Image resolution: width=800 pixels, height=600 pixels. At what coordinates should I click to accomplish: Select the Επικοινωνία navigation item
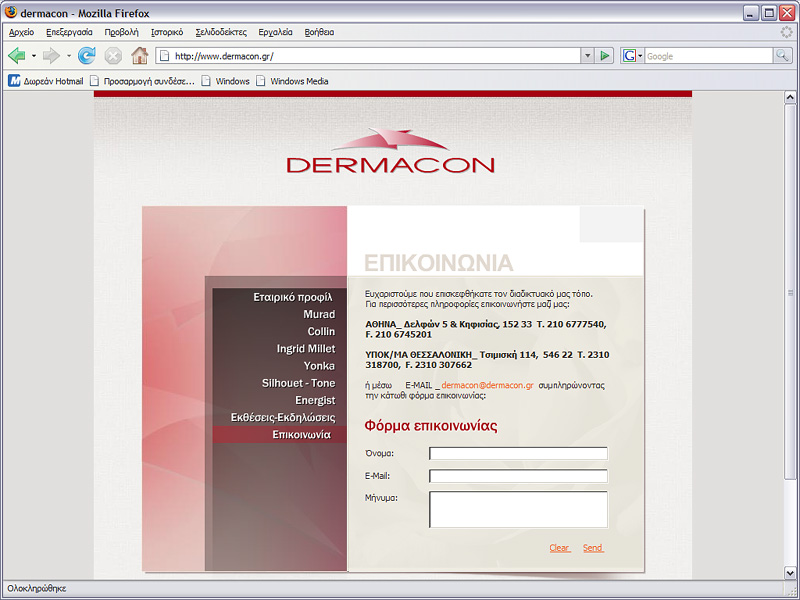coord(280,435)
